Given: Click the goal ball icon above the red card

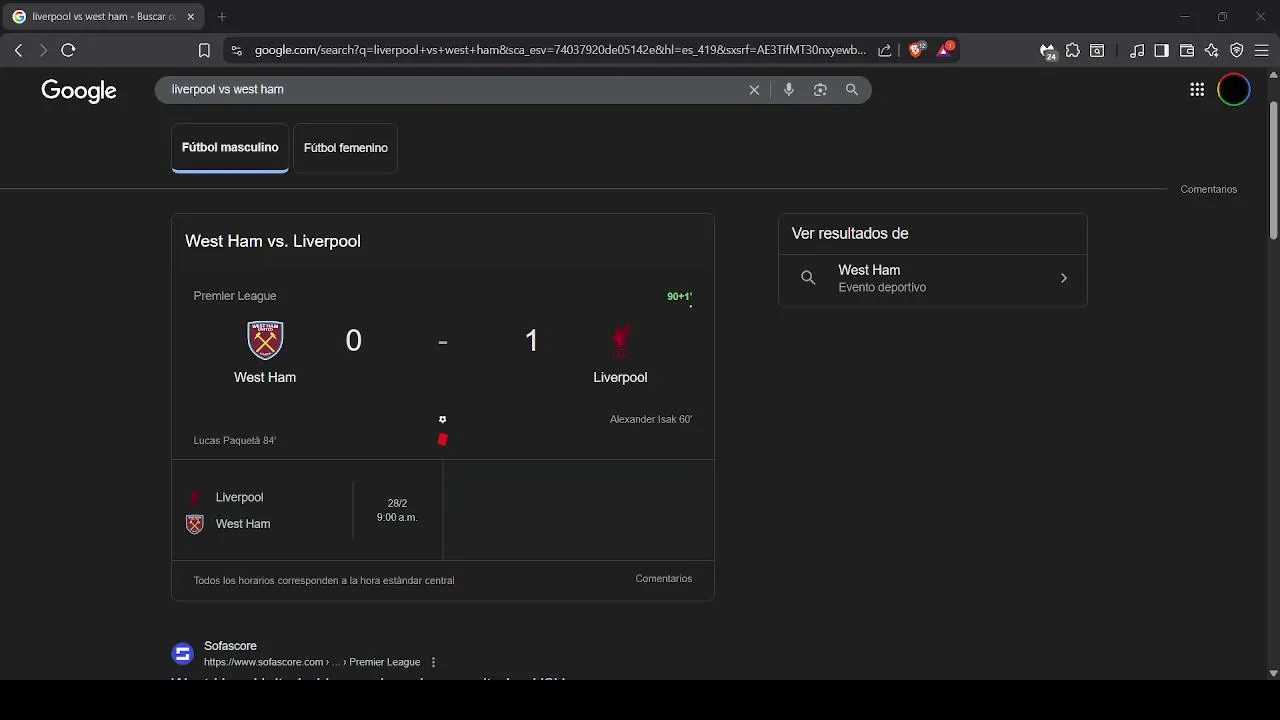Looking at the screenshot, I should point(443,420).
